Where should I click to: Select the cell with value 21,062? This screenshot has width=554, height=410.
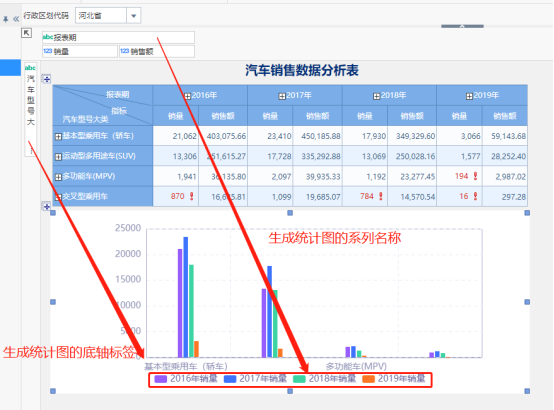point(176,136)
